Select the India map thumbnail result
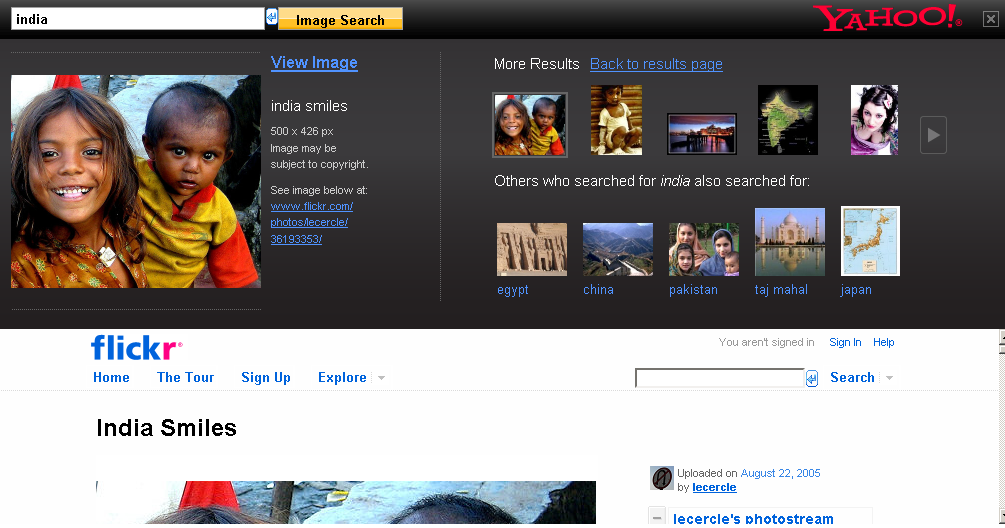The height and width of the screenshot is (528, 1005). [787, 120]
